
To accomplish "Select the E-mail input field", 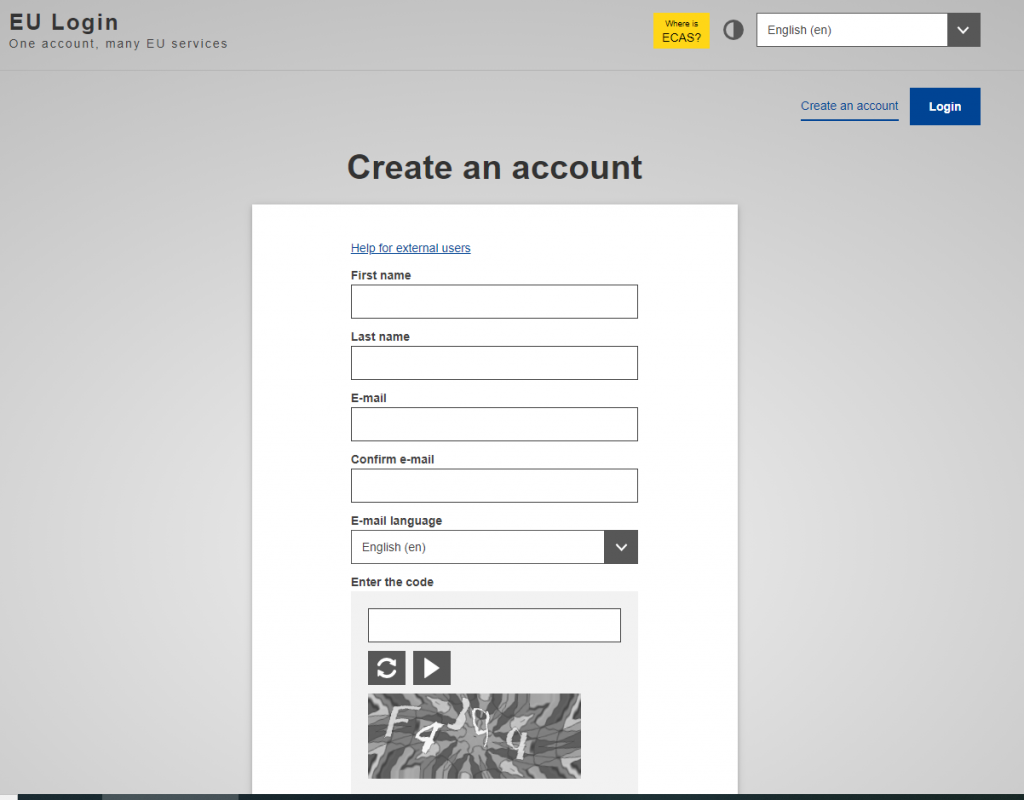I will tap(494, 424).
